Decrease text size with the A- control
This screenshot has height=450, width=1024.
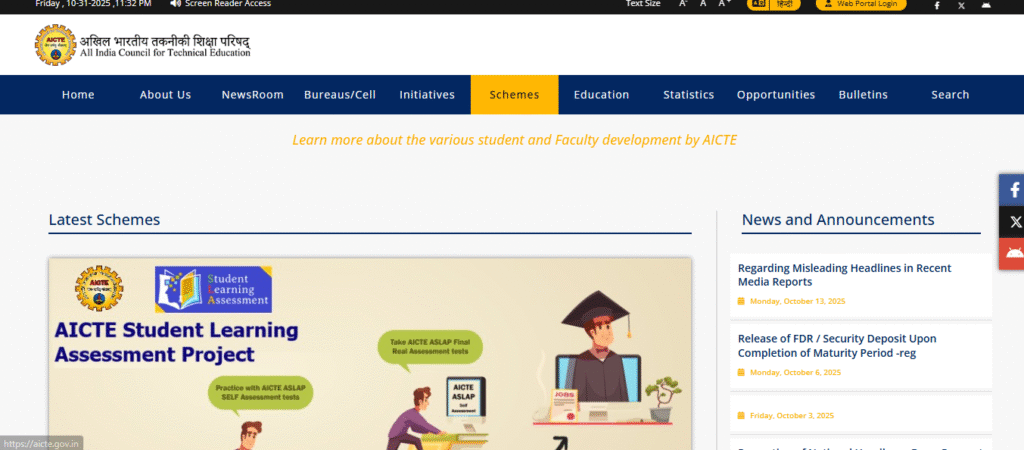(683, 4)
